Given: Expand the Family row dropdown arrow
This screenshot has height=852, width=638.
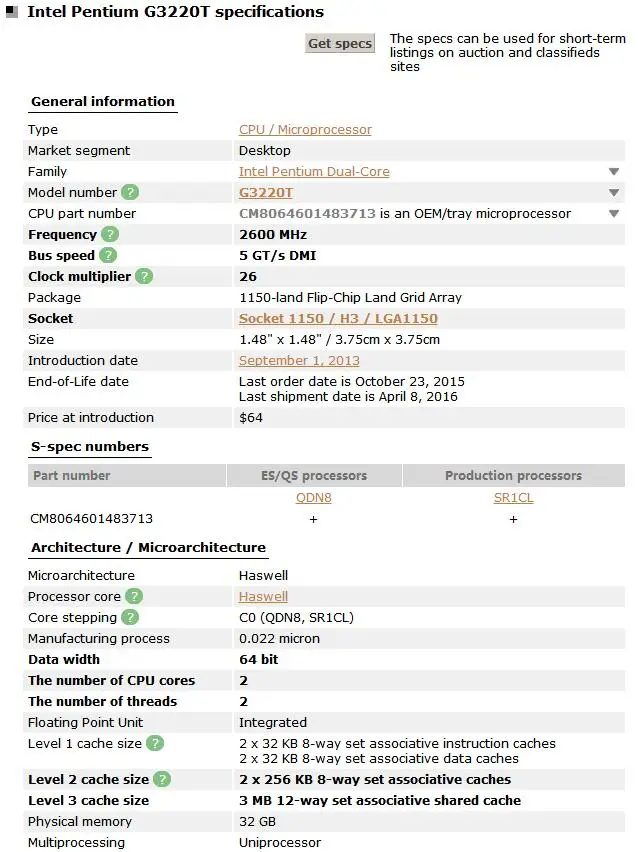Looking at the screenshot, I should pyautogui.click(x=614, y=172).
